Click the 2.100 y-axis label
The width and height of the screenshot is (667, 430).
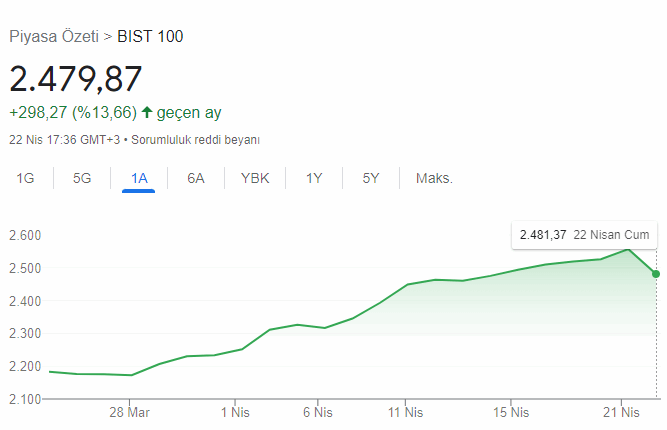(x=25, y=399)
